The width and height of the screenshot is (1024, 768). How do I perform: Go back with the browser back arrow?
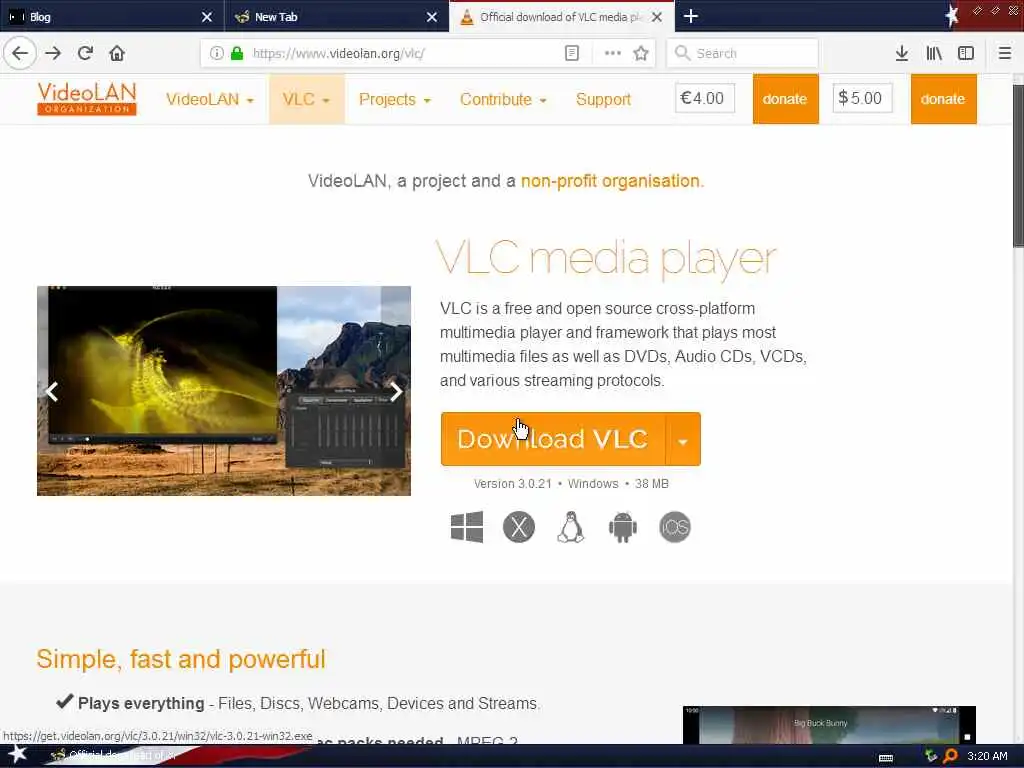20,54
